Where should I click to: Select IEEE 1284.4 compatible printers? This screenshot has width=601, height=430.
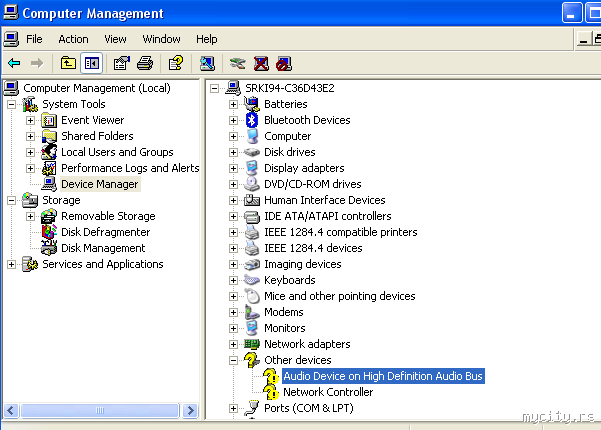click(341, 232)
